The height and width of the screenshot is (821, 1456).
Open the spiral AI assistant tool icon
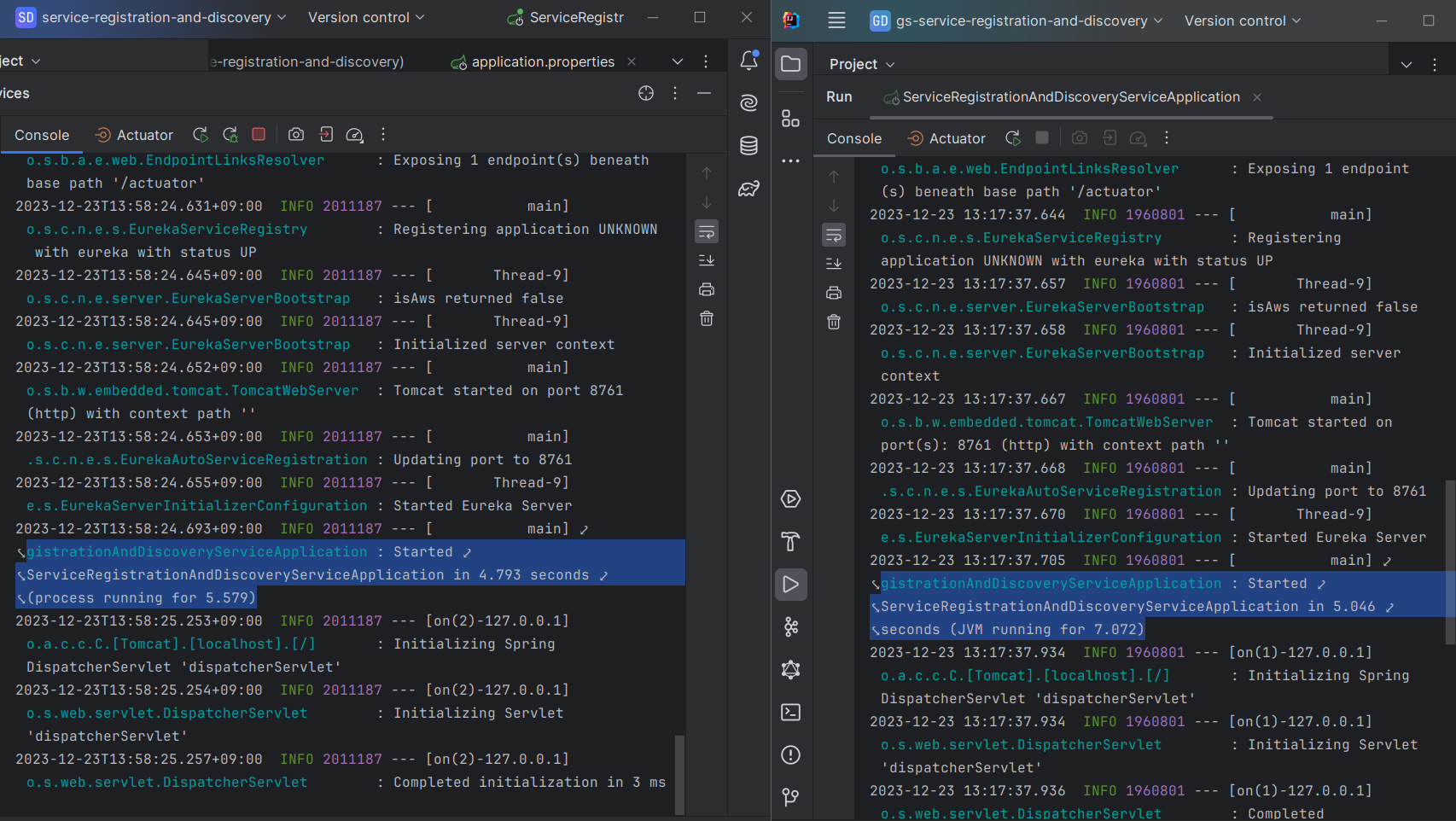point(748,102)
